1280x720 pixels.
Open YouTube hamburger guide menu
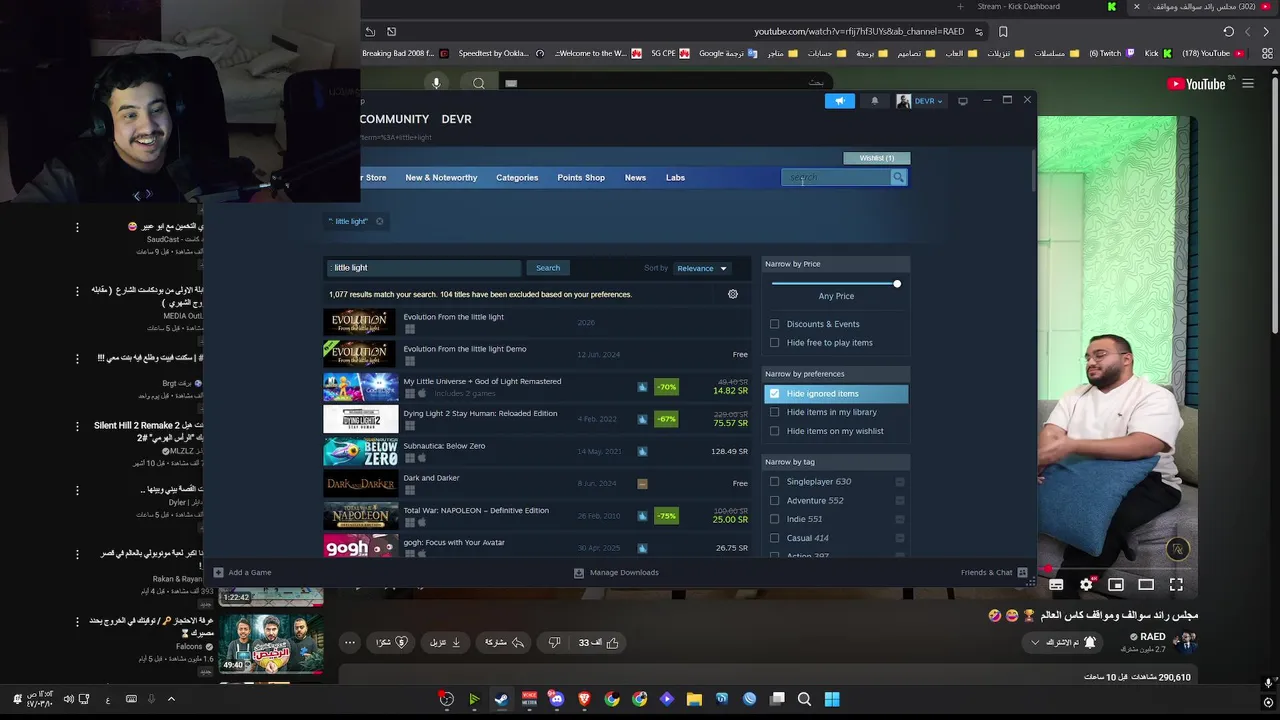click(1248, 84)
